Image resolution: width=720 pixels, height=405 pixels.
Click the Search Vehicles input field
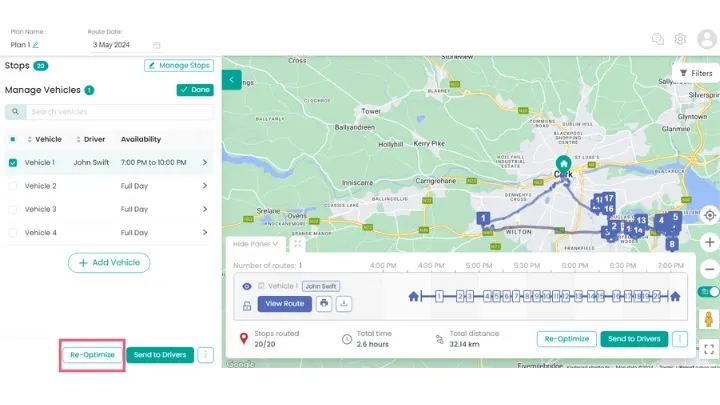(110, 112)
